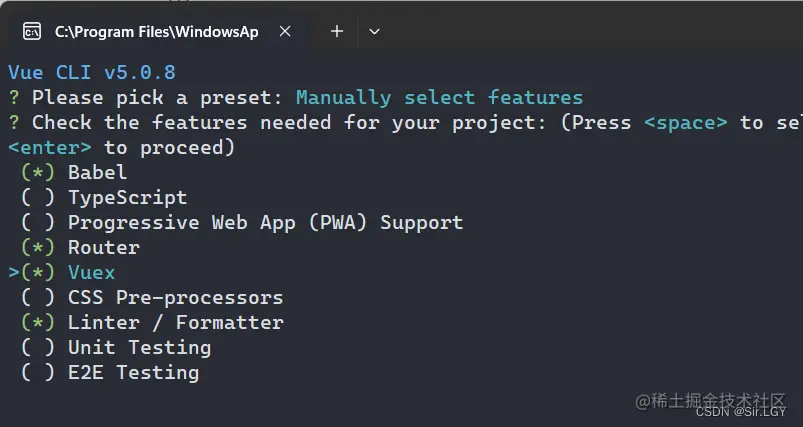Click the Vue CLI v5.0.8 text

point(92,73)
